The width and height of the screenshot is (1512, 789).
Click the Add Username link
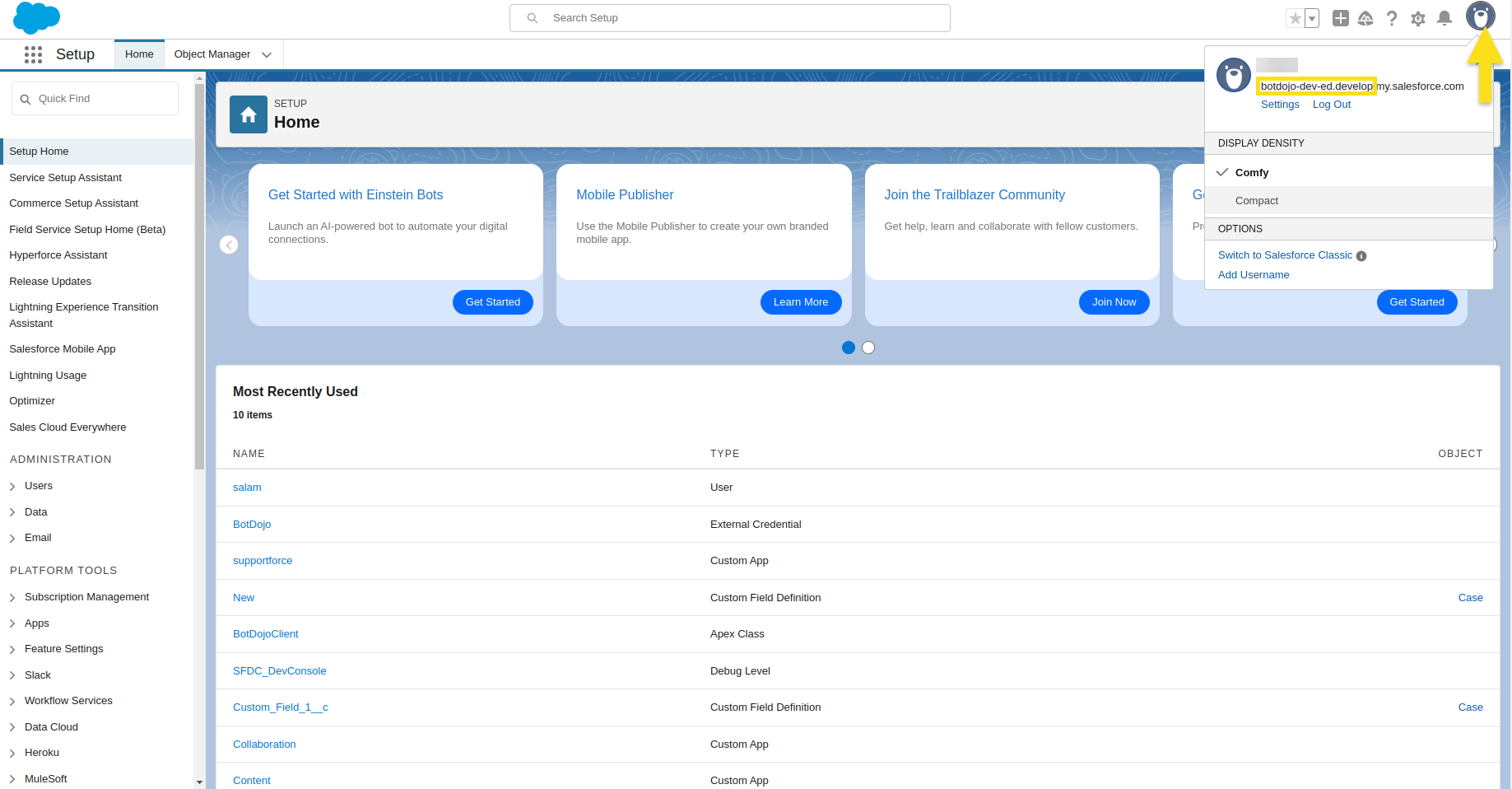coord(1254,275)
